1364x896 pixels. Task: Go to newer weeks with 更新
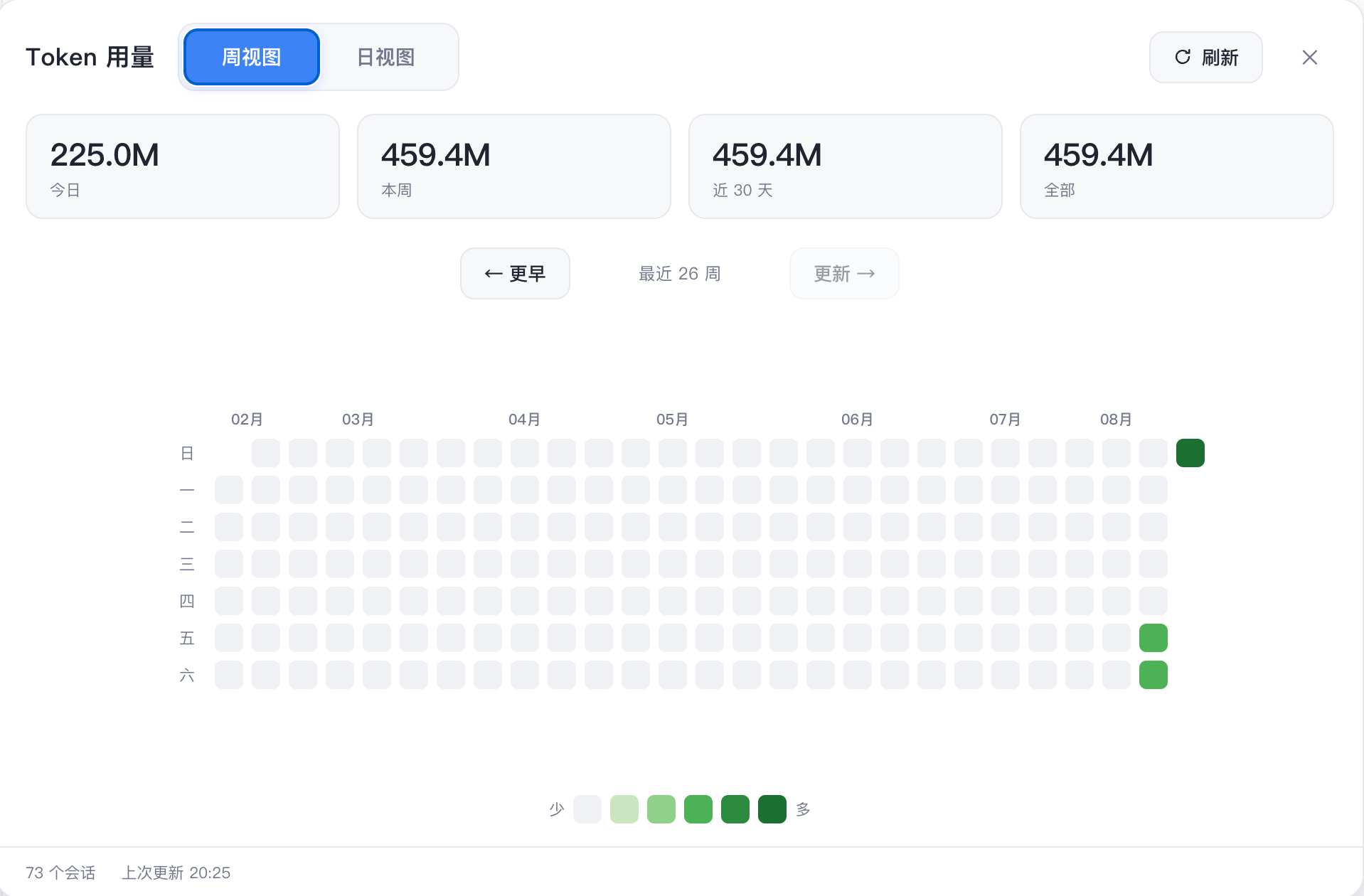click(844, 273)
